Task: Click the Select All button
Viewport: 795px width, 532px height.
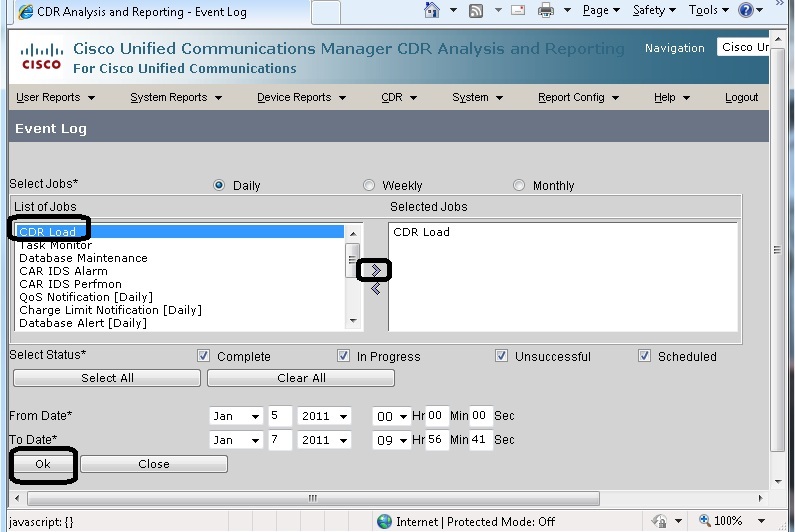Action: pyautogui.click(x=107, y=378)
